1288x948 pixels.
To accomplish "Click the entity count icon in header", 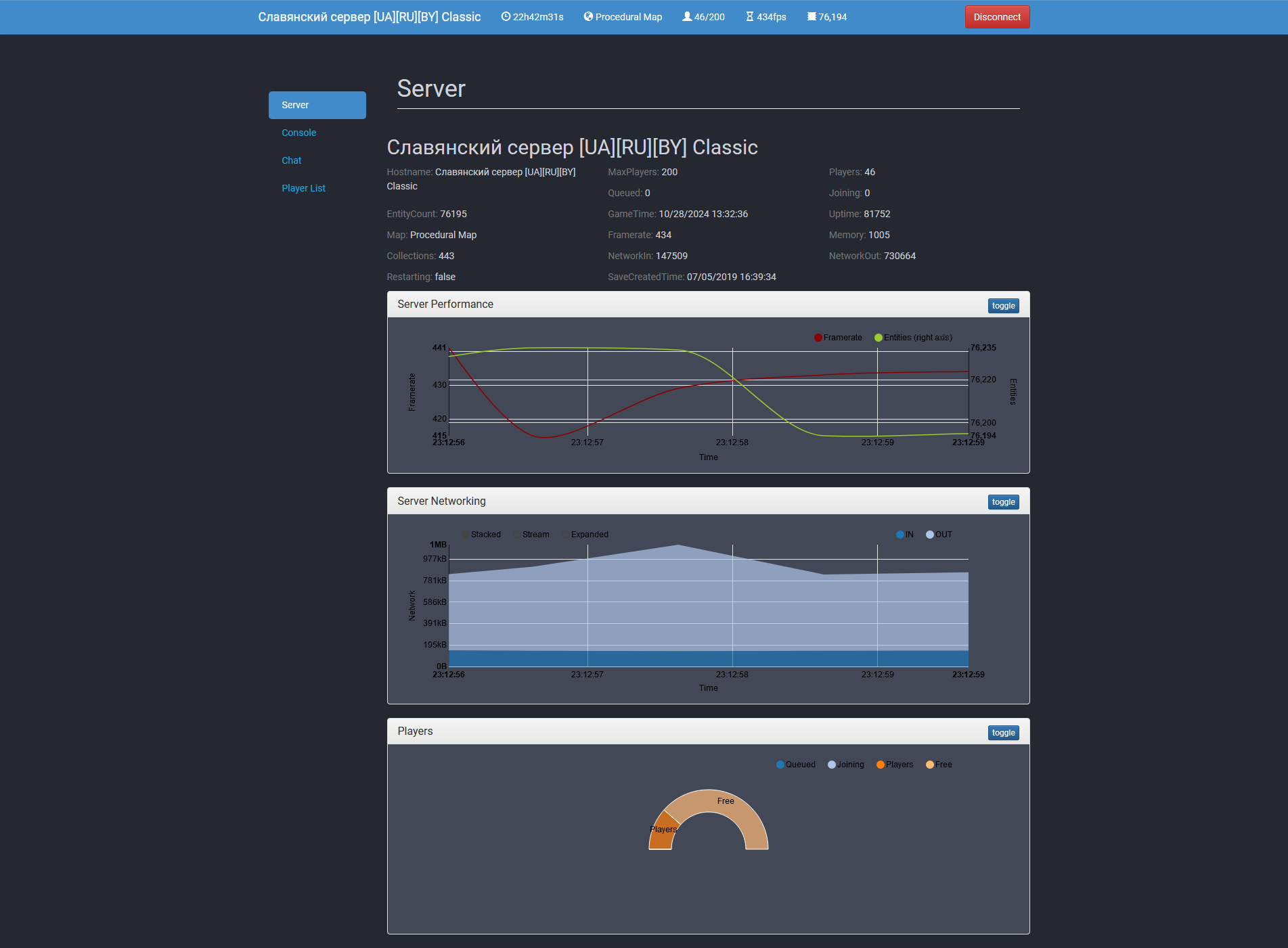I will [x=812, y=17].
